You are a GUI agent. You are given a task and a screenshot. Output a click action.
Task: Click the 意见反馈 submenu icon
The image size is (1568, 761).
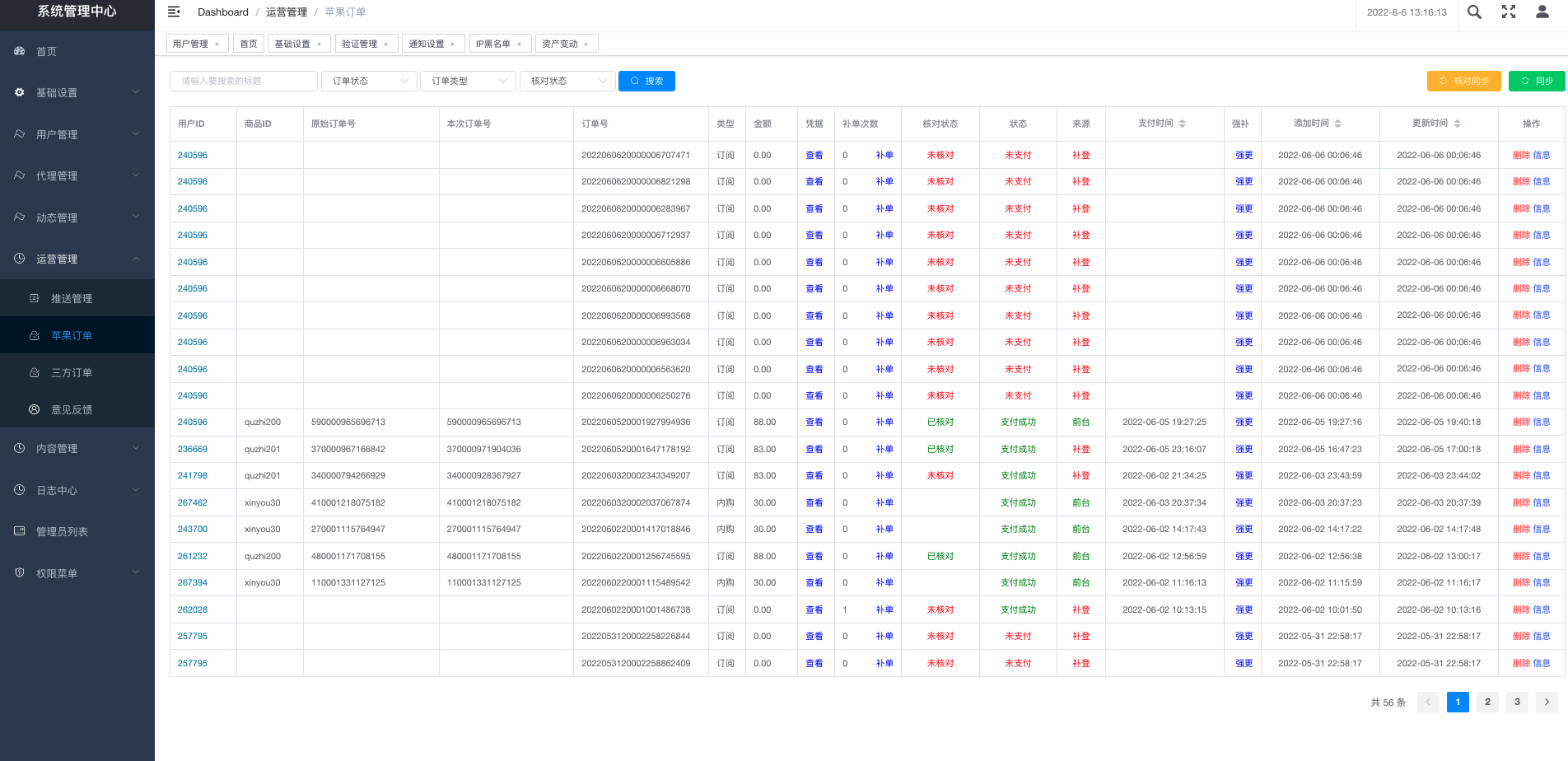point(35,409)
